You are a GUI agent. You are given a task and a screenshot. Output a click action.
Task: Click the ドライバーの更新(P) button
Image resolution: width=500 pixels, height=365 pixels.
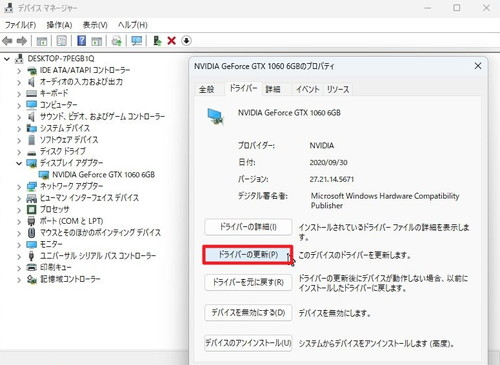(248, 255)
